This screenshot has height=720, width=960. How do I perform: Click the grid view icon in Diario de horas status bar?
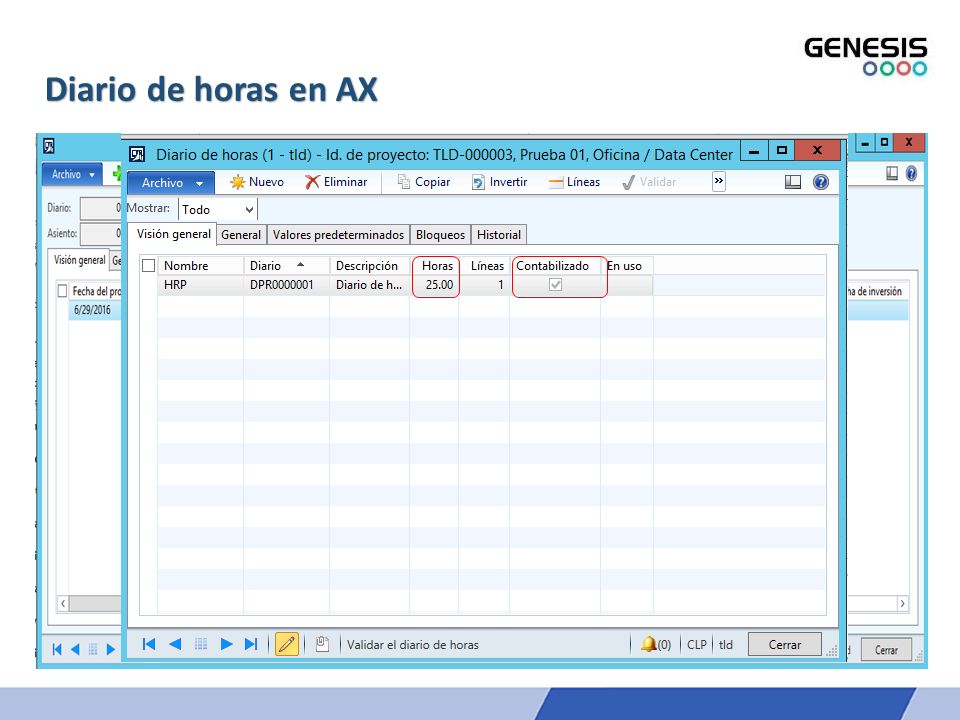(201, 644)
